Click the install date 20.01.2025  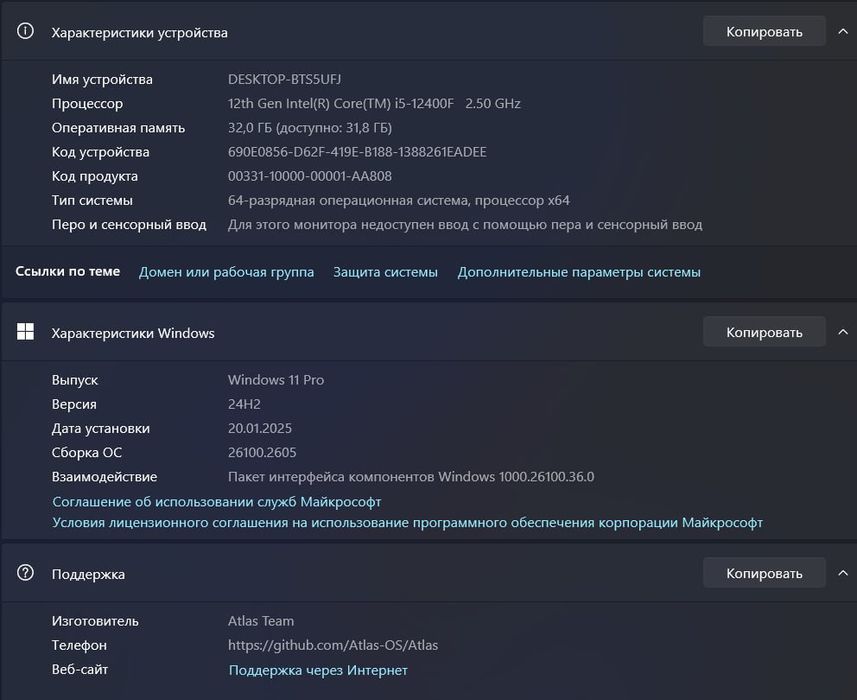click(x=260, y=428)
